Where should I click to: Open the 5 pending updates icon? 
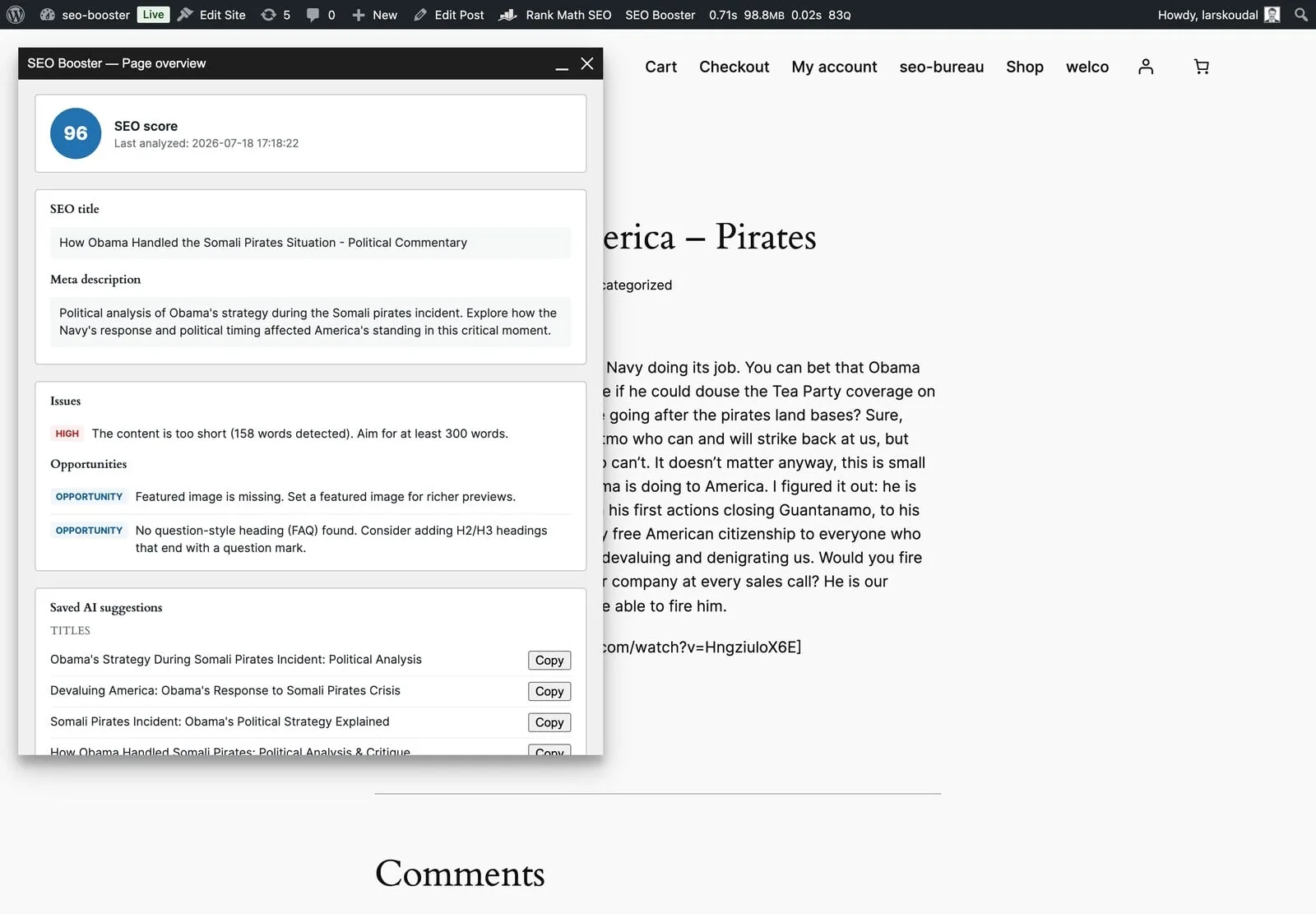click(x=276, y=15)
